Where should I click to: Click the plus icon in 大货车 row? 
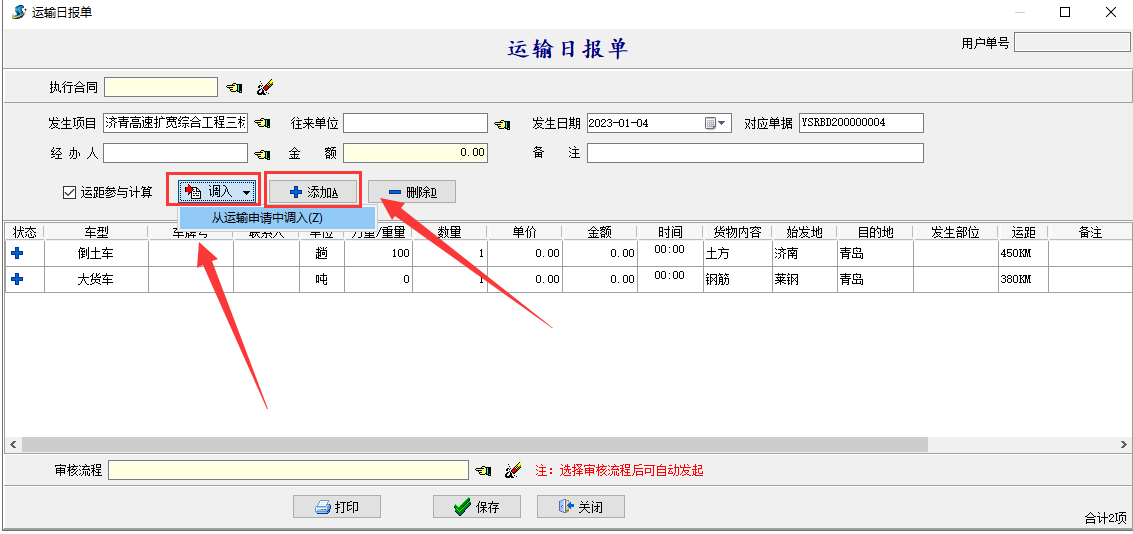pos(17,280)
